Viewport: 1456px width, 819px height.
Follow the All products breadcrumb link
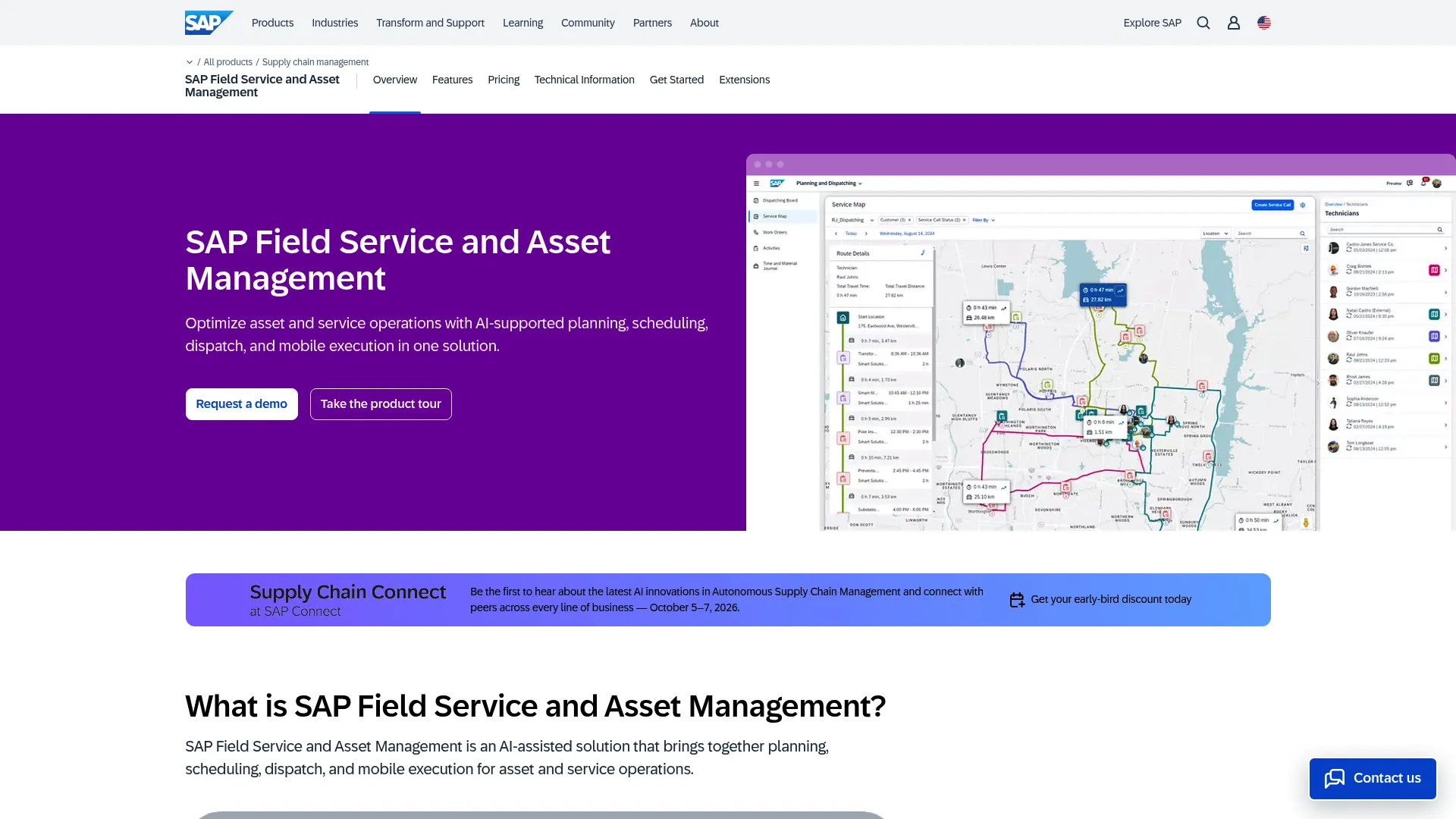(227, 62)
